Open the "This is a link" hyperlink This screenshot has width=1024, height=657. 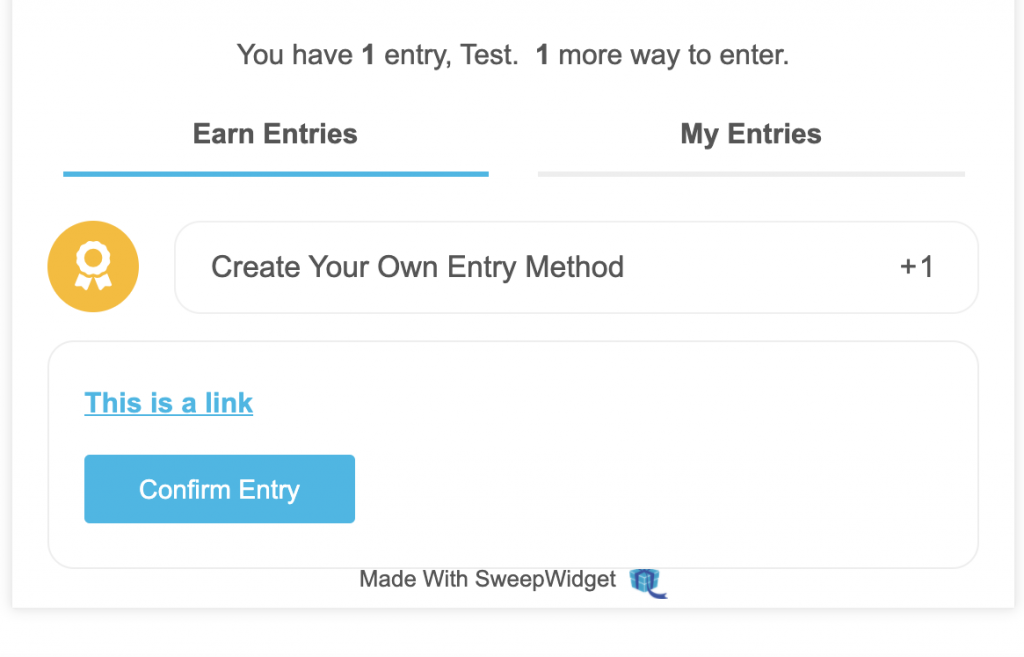point(168,403)
